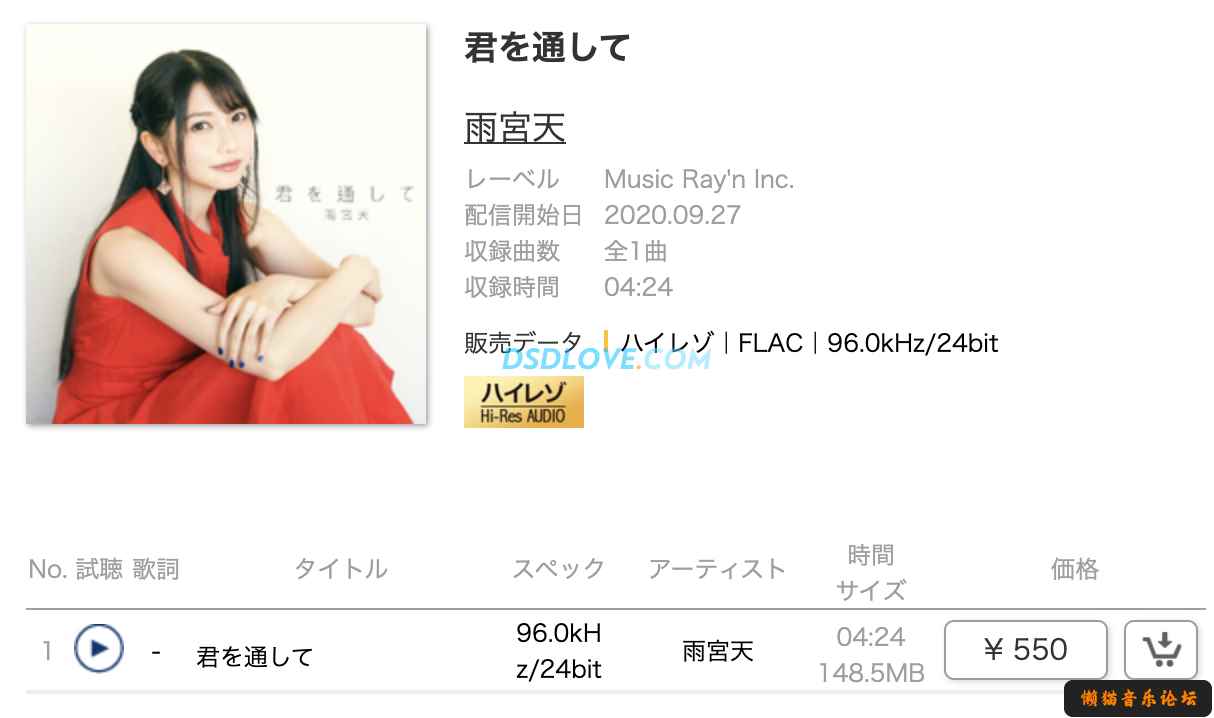Click the label name Music Ray'n Inc.
This screenshot has height=718, width=1214.
[699, 180]
